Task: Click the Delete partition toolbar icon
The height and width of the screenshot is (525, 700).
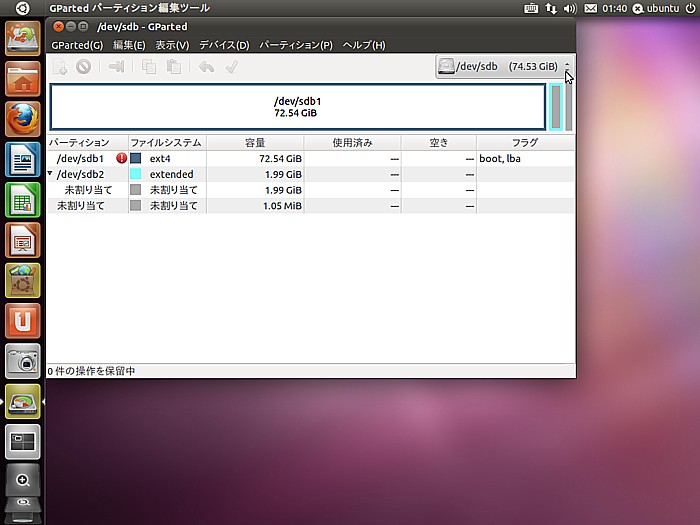Action: [83, 67]
